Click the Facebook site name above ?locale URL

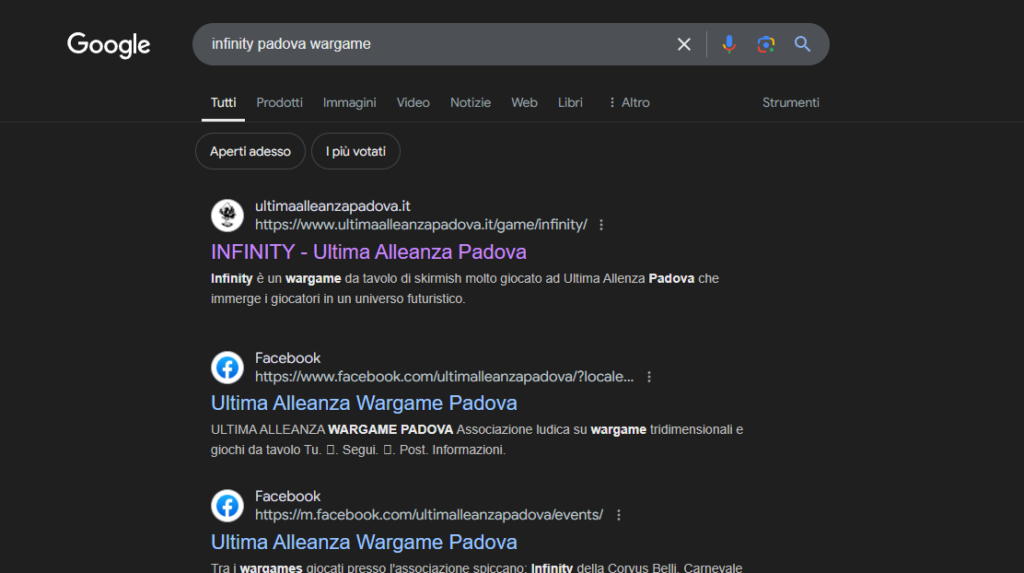pos(287,358)
